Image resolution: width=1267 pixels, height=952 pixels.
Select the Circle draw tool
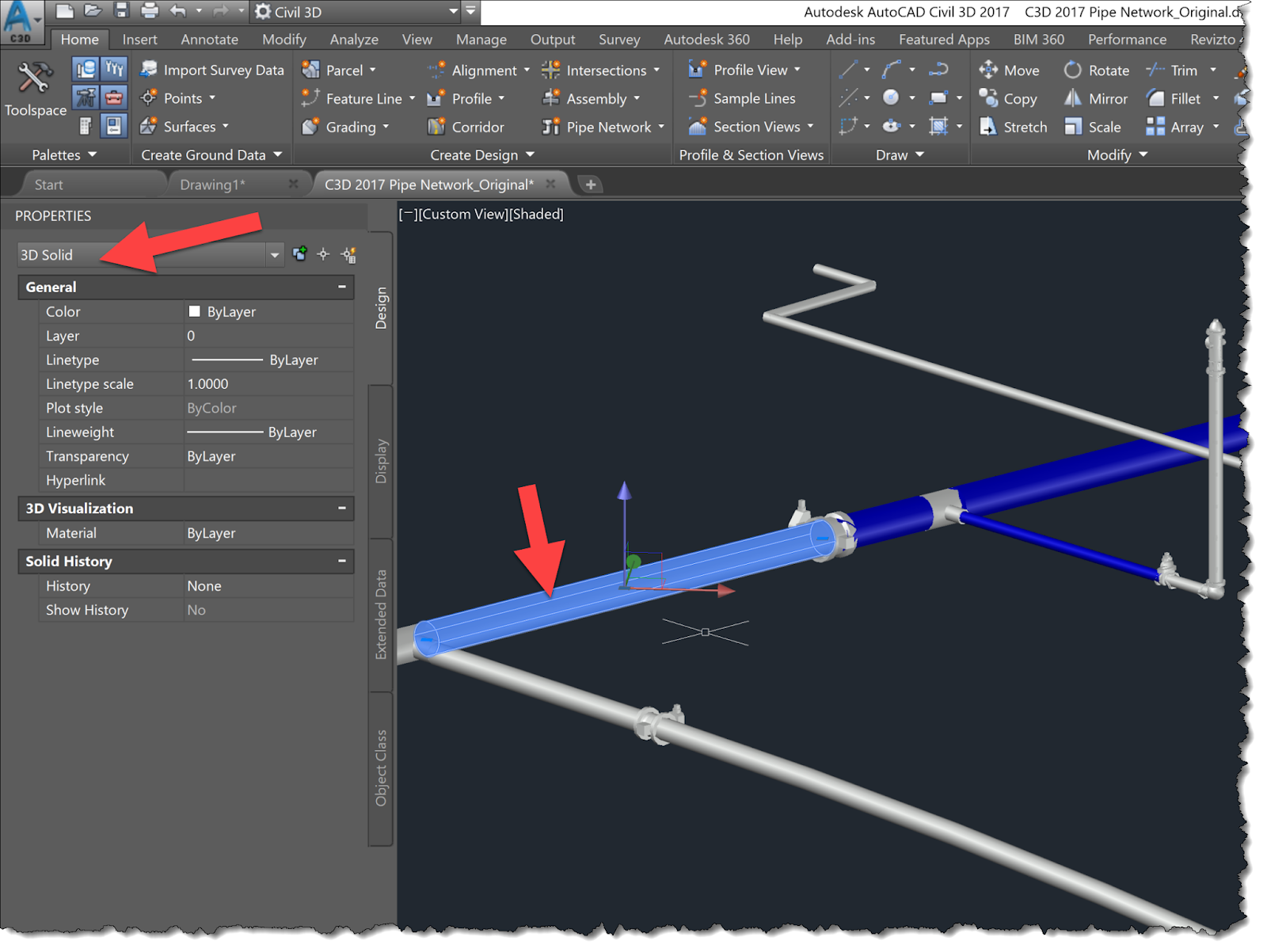892,97
